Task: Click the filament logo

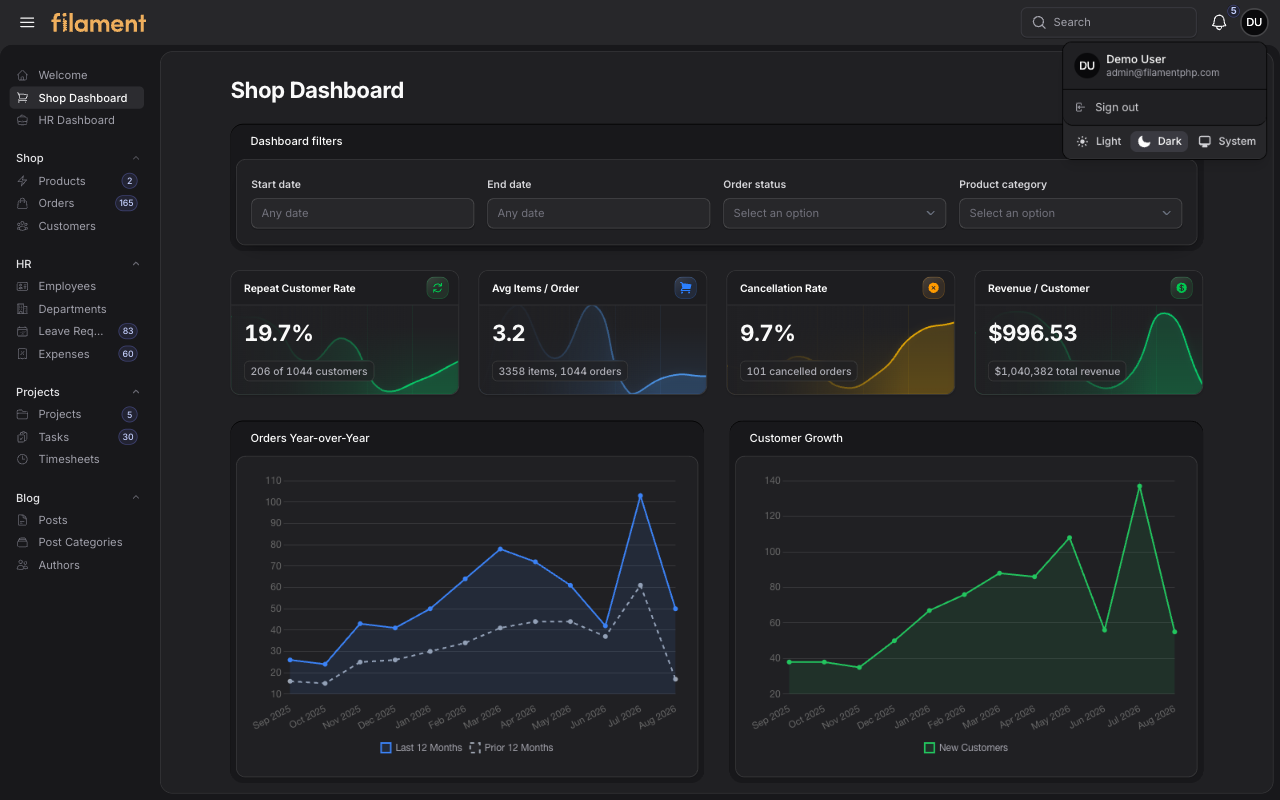Action: pos(99,22)
